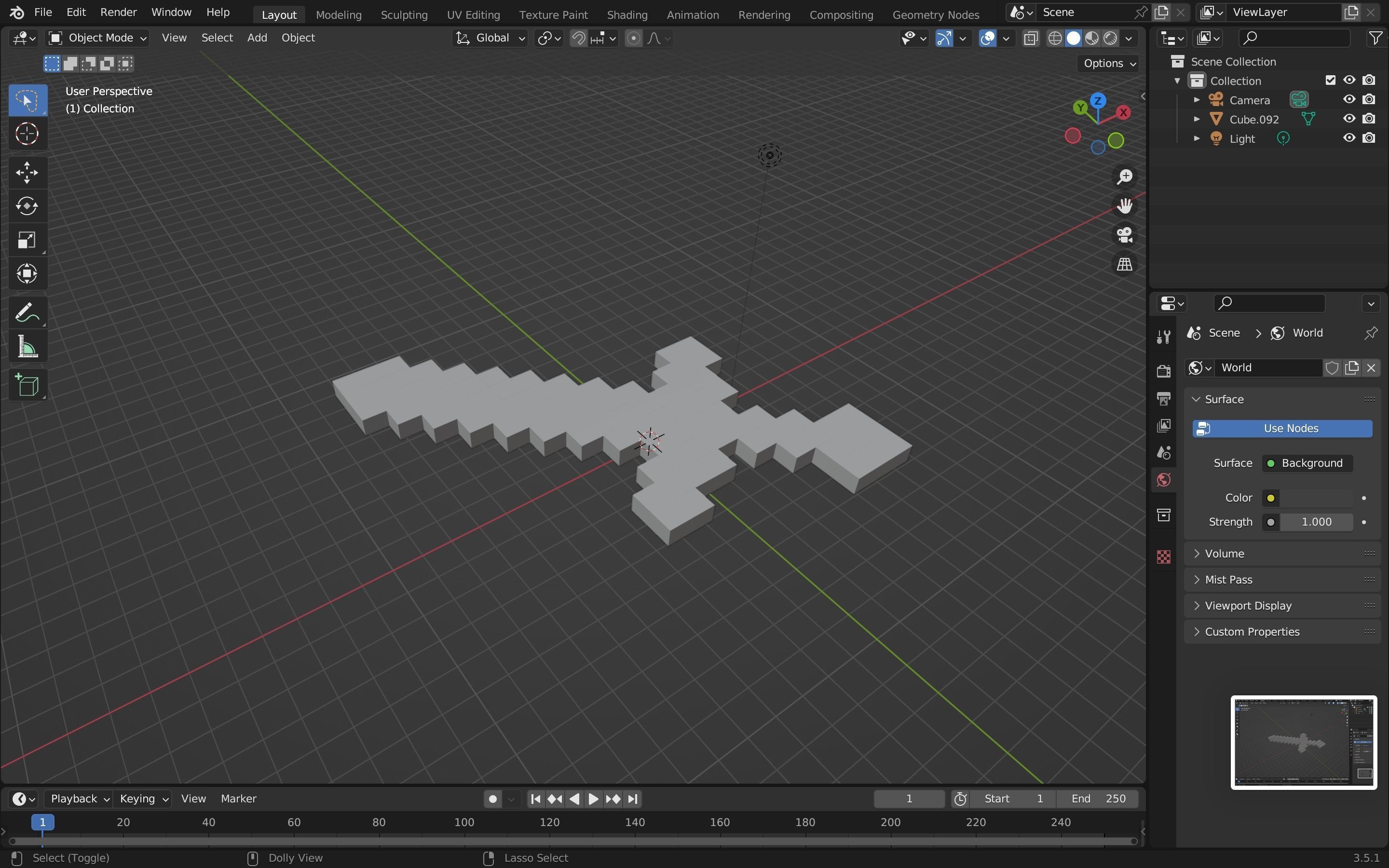Viewport: 1389px width, 868px height.
Task: Switch to Geometry Nodes workspace tab
Action: pos(936,14)
